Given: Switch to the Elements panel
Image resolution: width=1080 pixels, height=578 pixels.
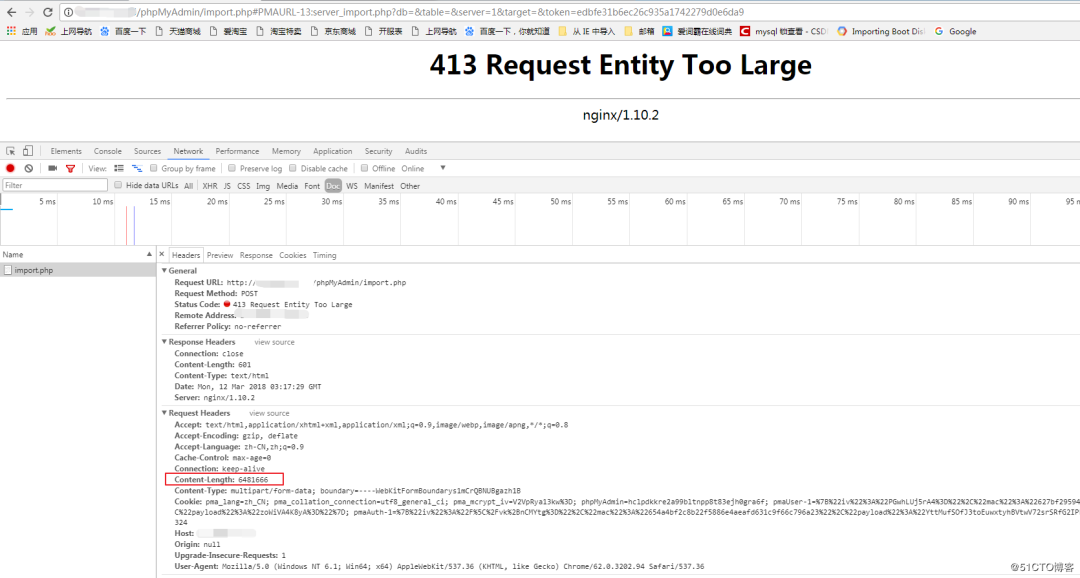Looking at the screenshot, I should [x=66, y=151].
